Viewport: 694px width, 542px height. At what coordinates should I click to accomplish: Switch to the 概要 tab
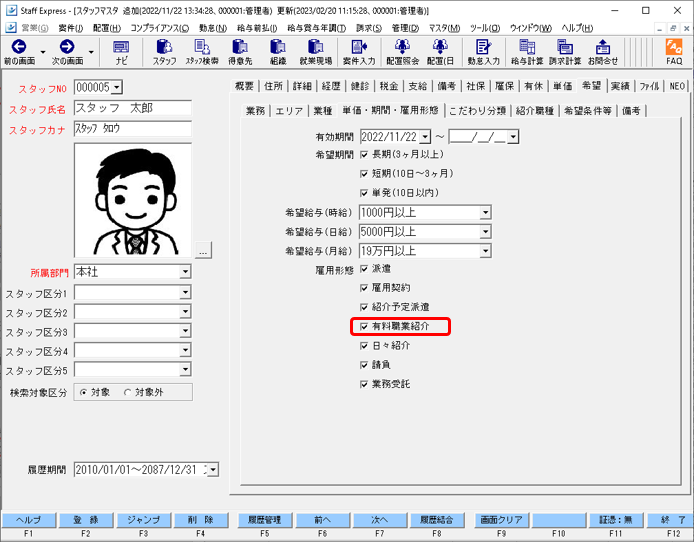(244, 86)
